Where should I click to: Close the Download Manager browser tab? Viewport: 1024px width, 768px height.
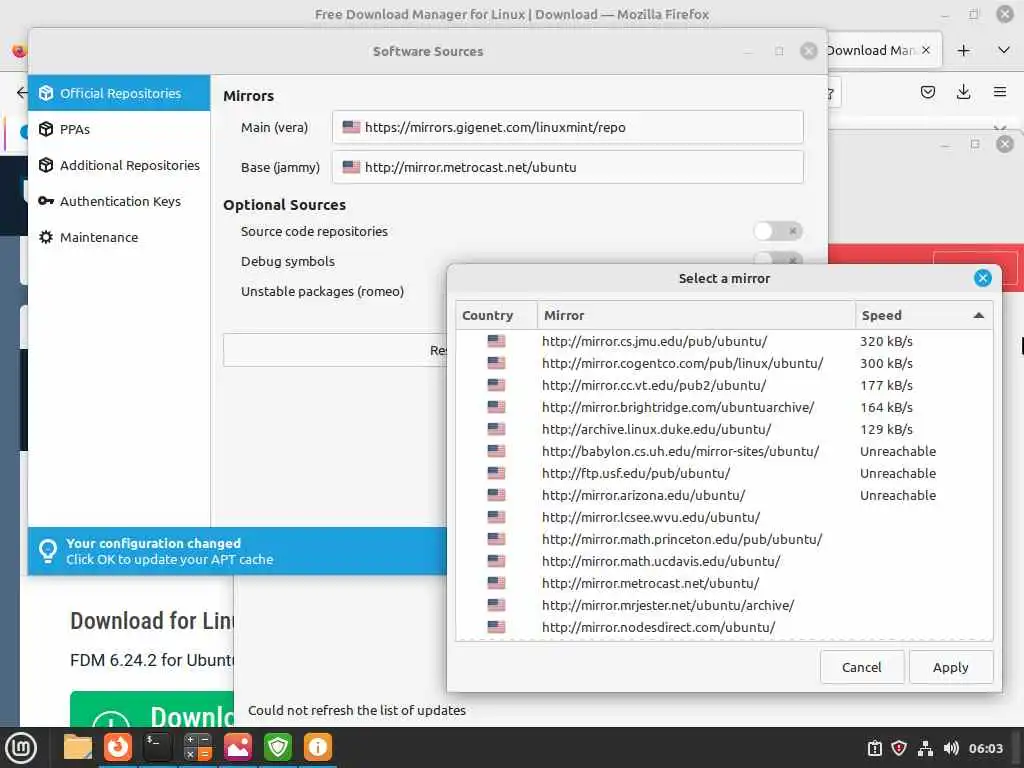[x=925, y=50]
